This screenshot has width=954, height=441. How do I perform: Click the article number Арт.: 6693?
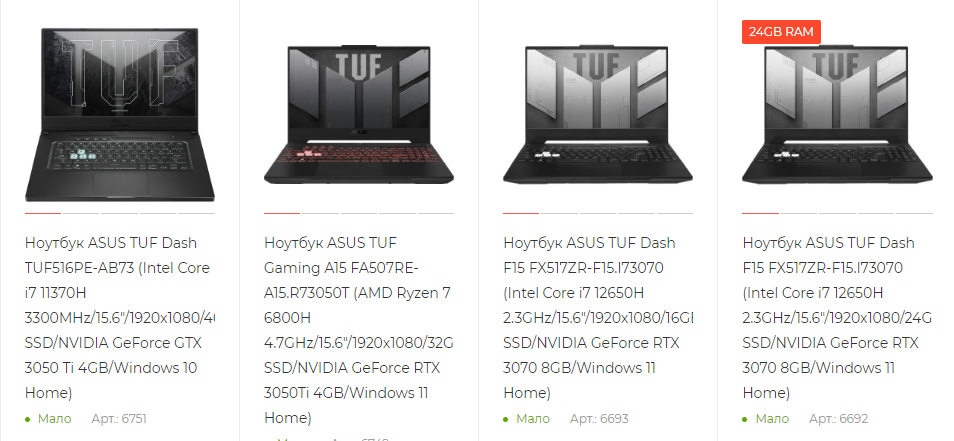(599, 418)
